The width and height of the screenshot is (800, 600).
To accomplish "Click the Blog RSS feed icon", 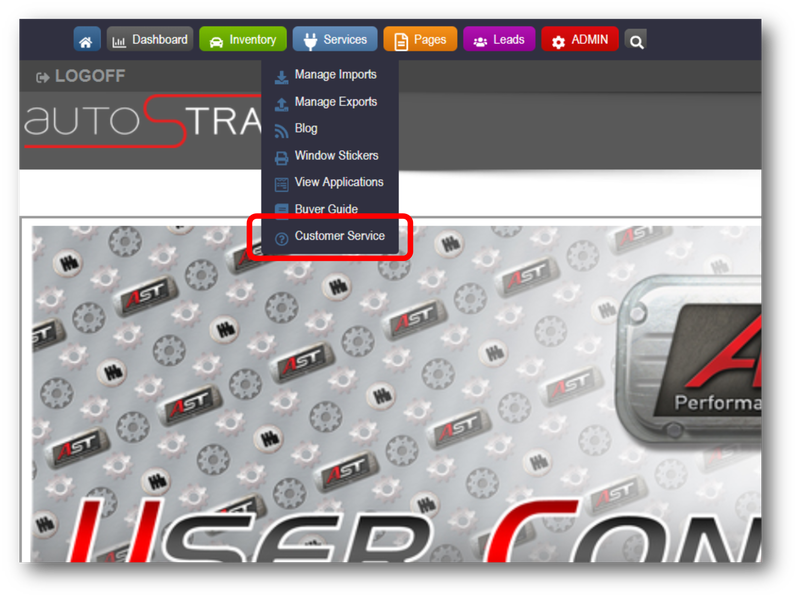I will [x=281, y=132].
